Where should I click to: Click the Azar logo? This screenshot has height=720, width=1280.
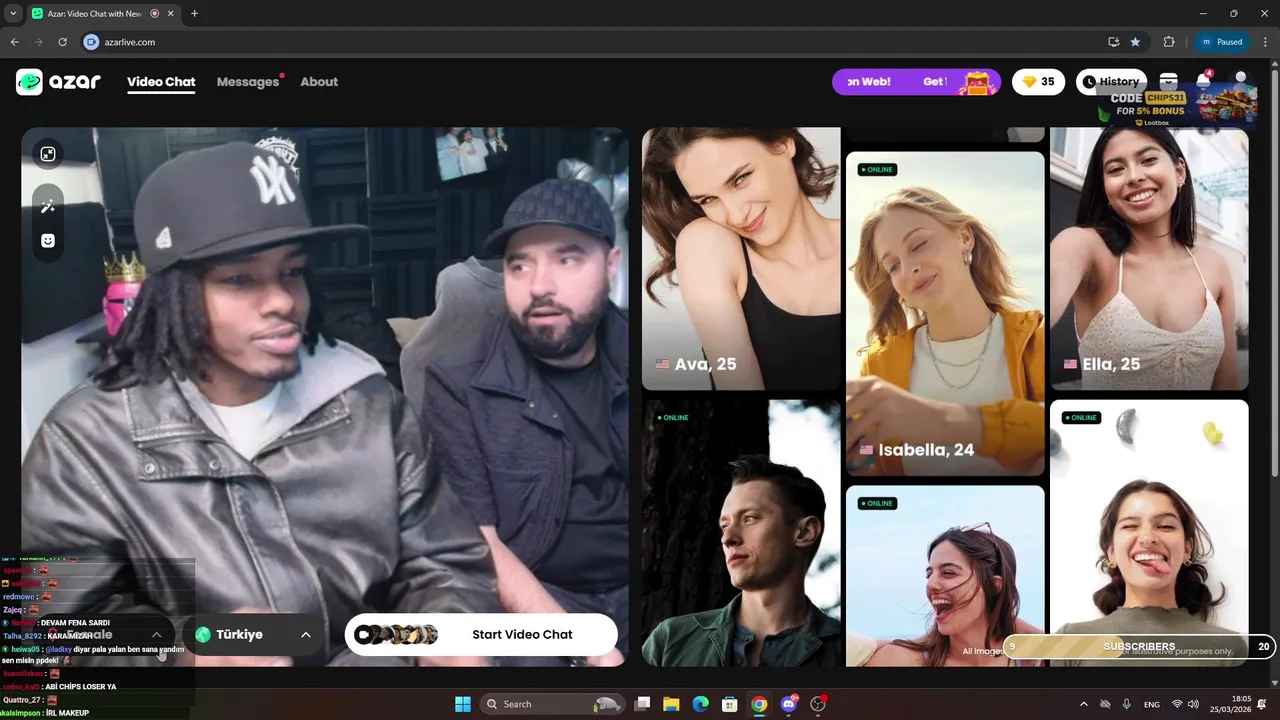tap(58, 82)
